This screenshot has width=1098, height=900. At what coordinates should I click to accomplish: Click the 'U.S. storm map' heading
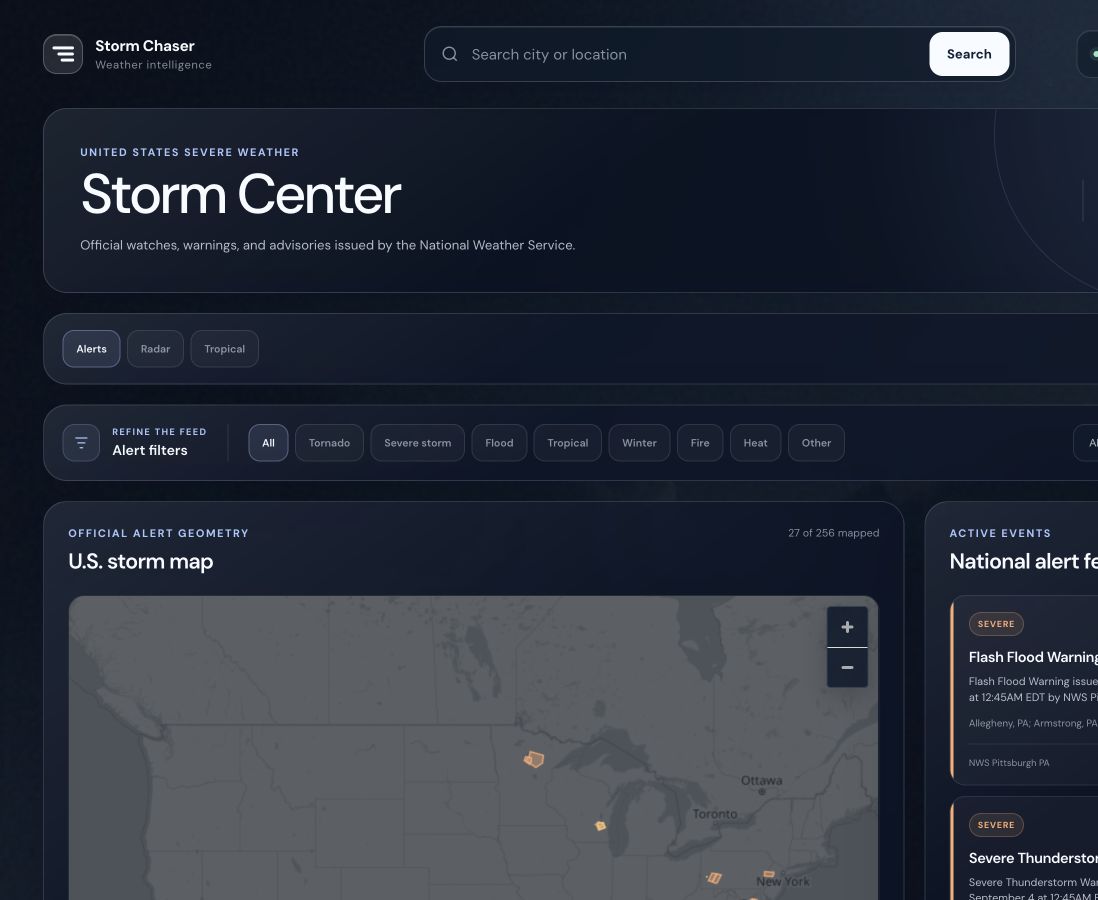click(141, 562)
